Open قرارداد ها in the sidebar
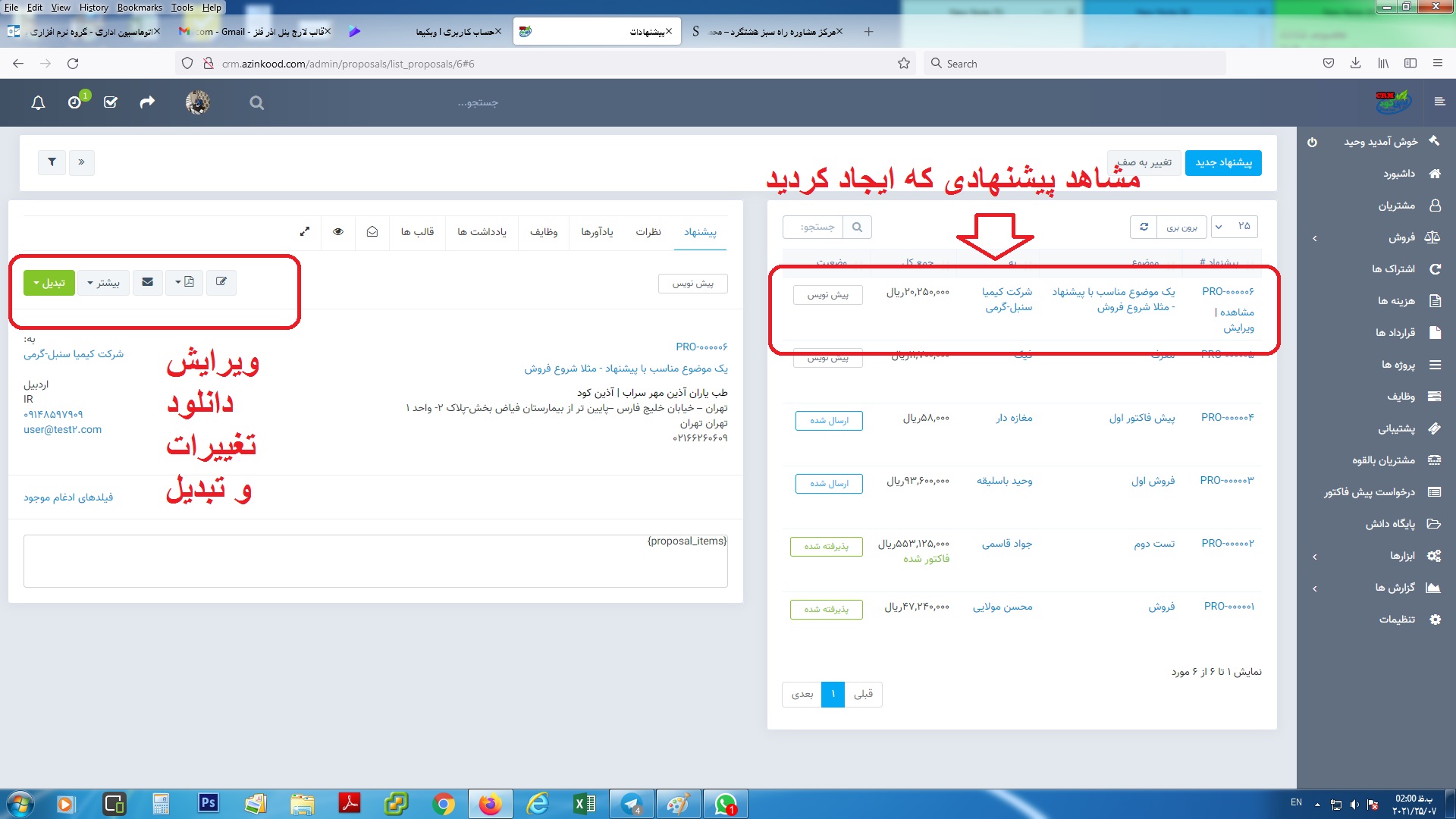Screen dimensions: 1456x819 tap(1395, 333)
